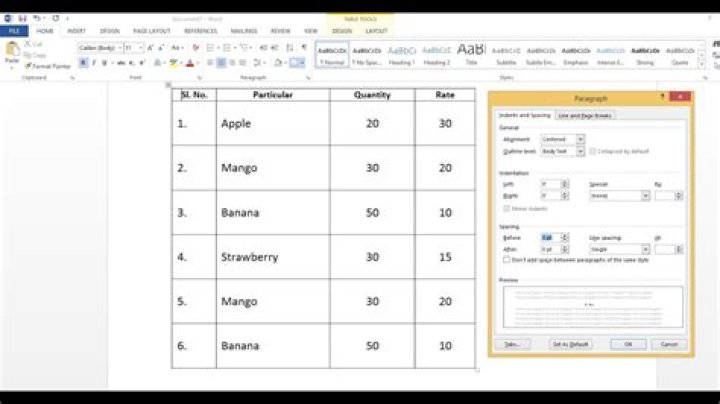Adjust the Spacing Before spinner arrows

565,237
